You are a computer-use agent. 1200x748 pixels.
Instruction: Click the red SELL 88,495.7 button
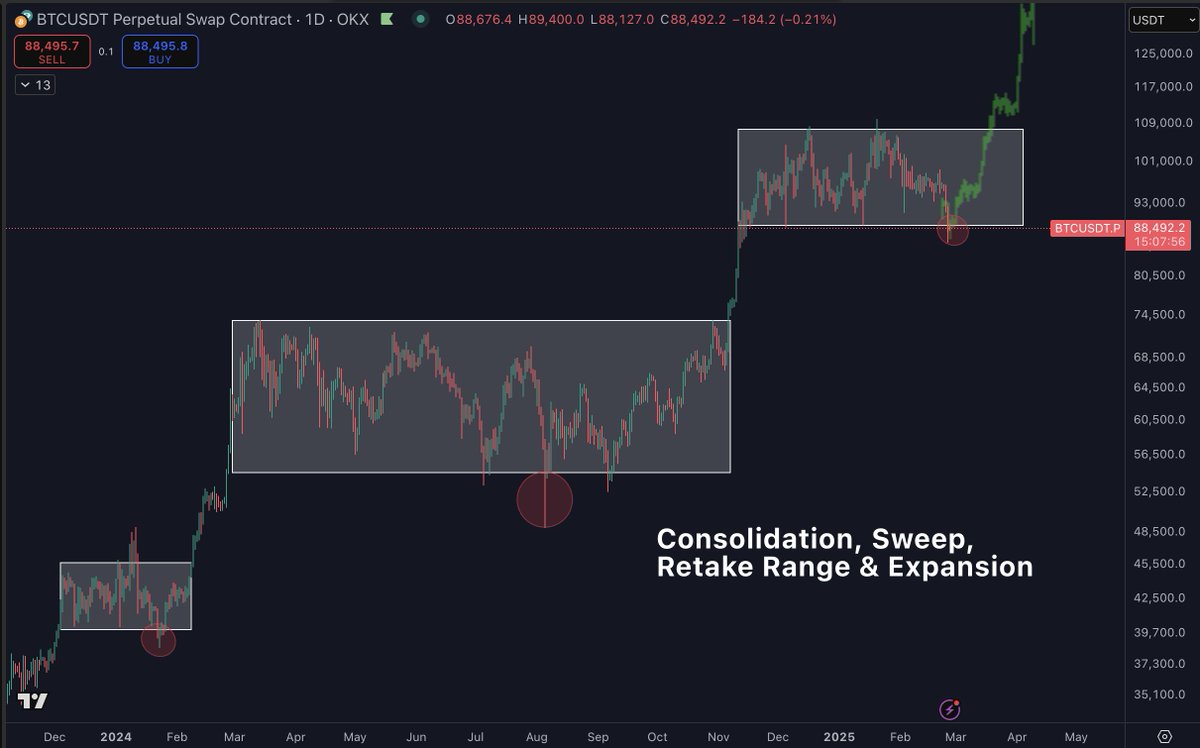(x=52, y=52)
